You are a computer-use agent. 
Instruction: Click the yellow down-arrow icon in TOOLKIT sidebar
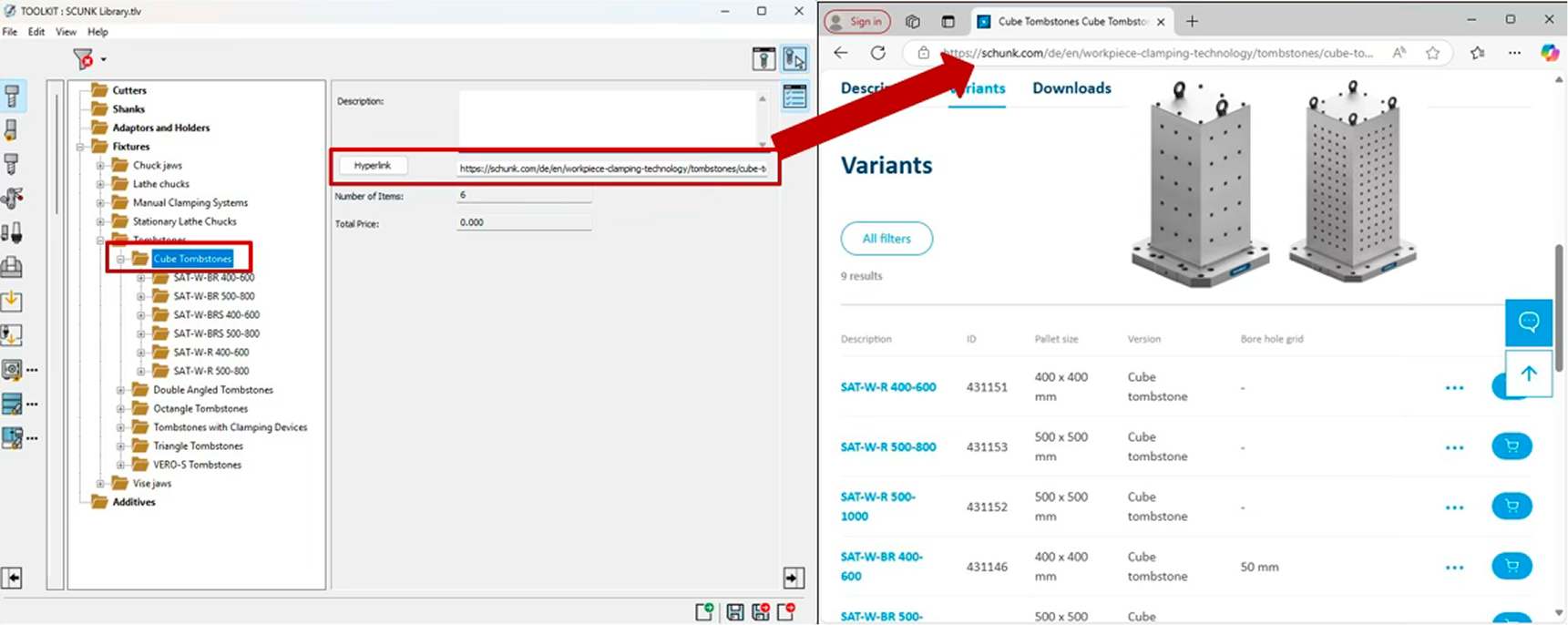point(12,301)
